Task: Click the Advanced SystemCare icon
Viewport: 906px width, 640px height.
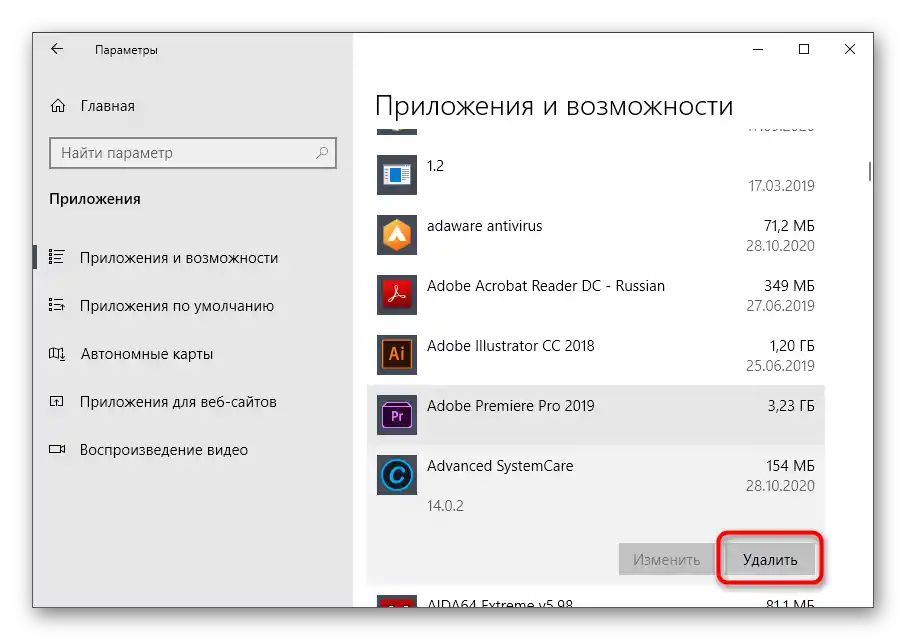Action: tap(397, 475)
